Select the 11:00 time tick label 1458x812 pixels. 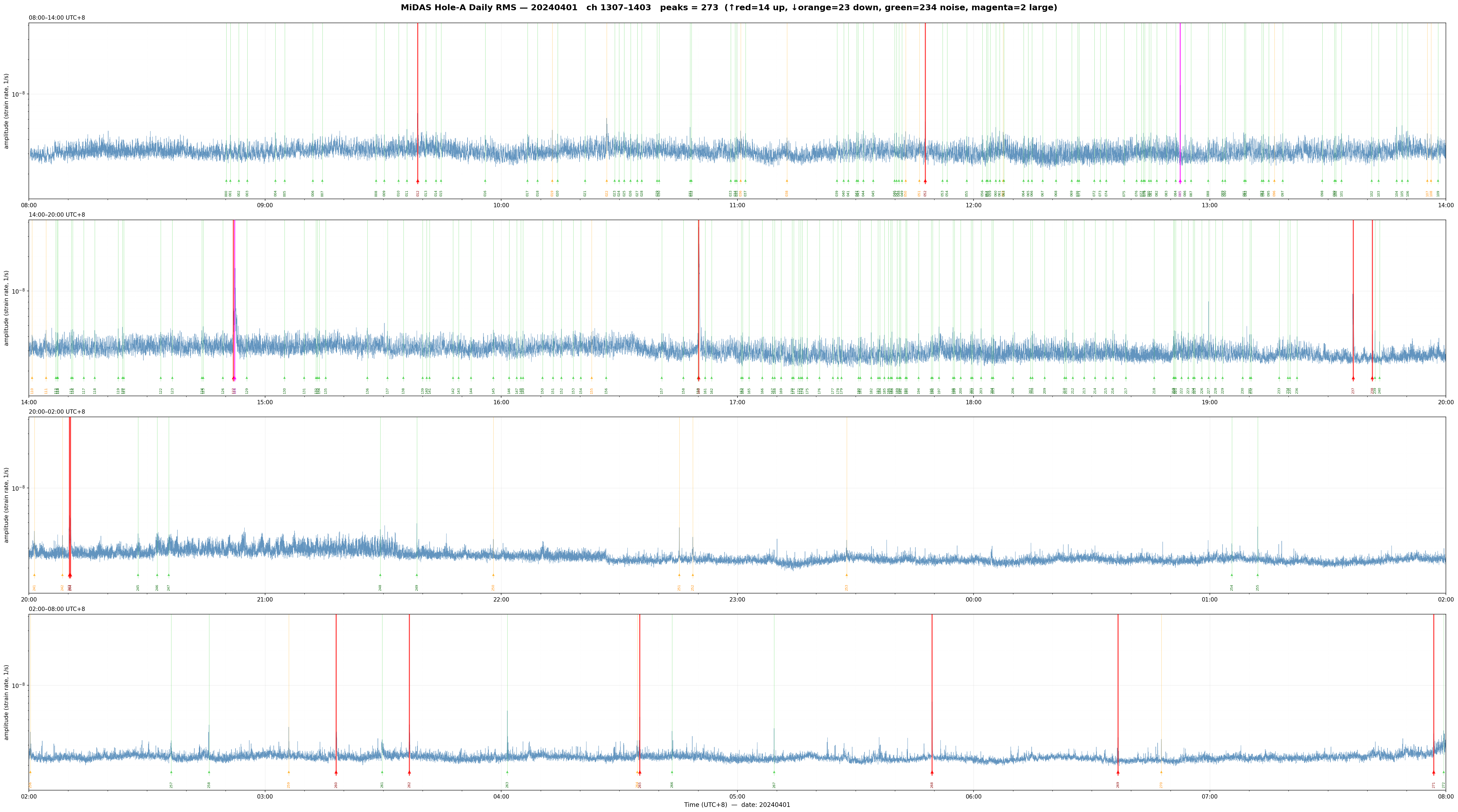pos(737,205)
